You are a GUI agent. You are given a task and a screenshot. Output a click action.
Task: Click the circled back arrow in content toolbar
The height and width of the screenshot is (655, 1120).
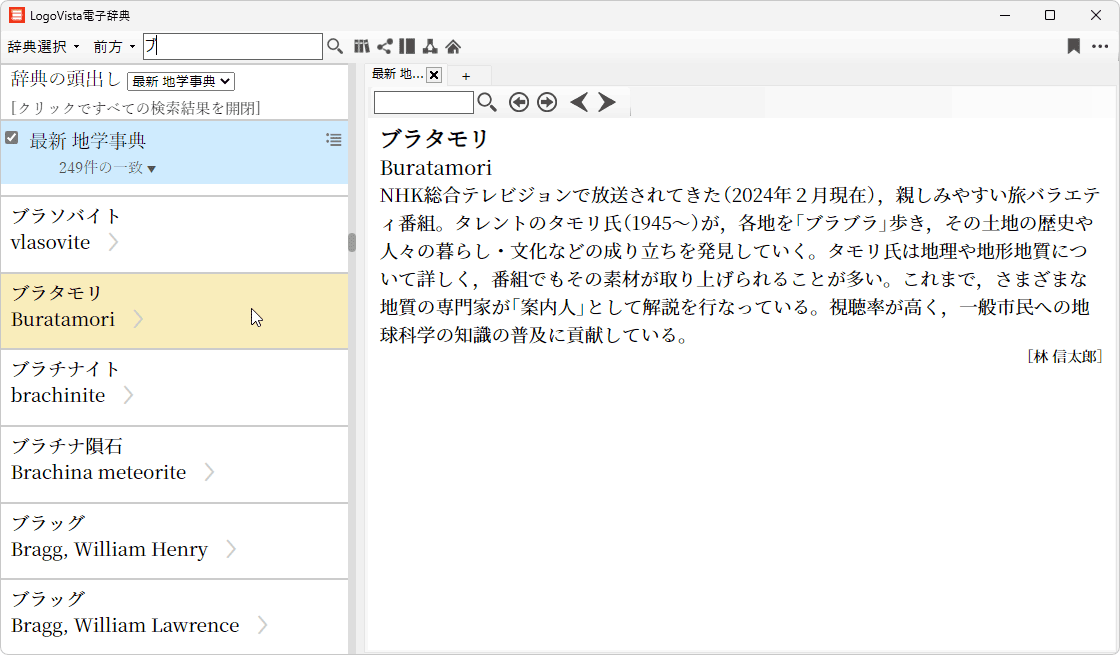[518, 102]
